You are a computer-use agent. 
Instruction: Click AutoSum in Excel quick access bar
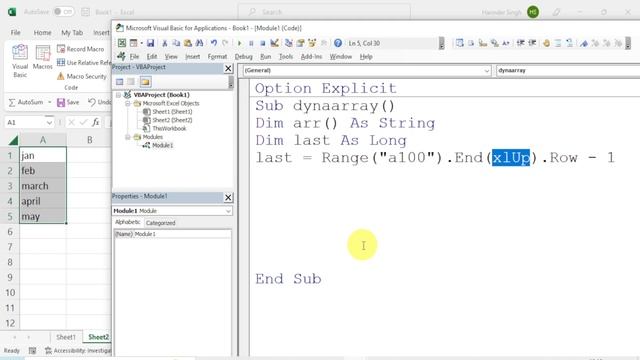pos(26,102)
